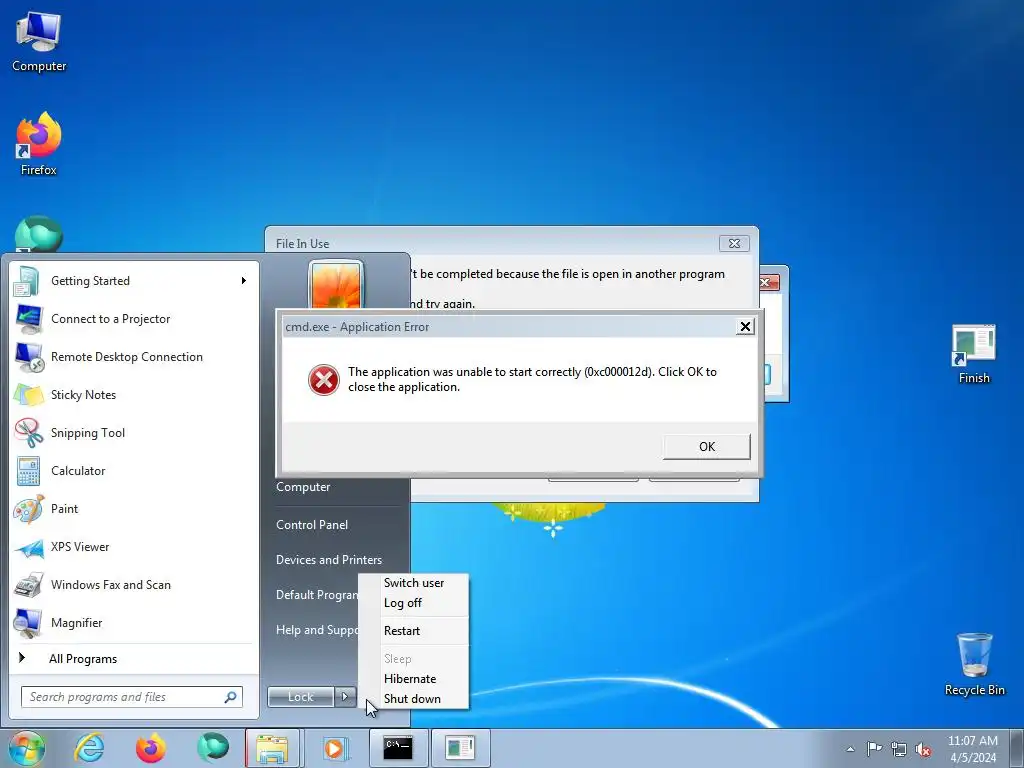Screen dimensions: 1024x768
Task: Click the Windows Start orb
Action: tap(27, 748)
